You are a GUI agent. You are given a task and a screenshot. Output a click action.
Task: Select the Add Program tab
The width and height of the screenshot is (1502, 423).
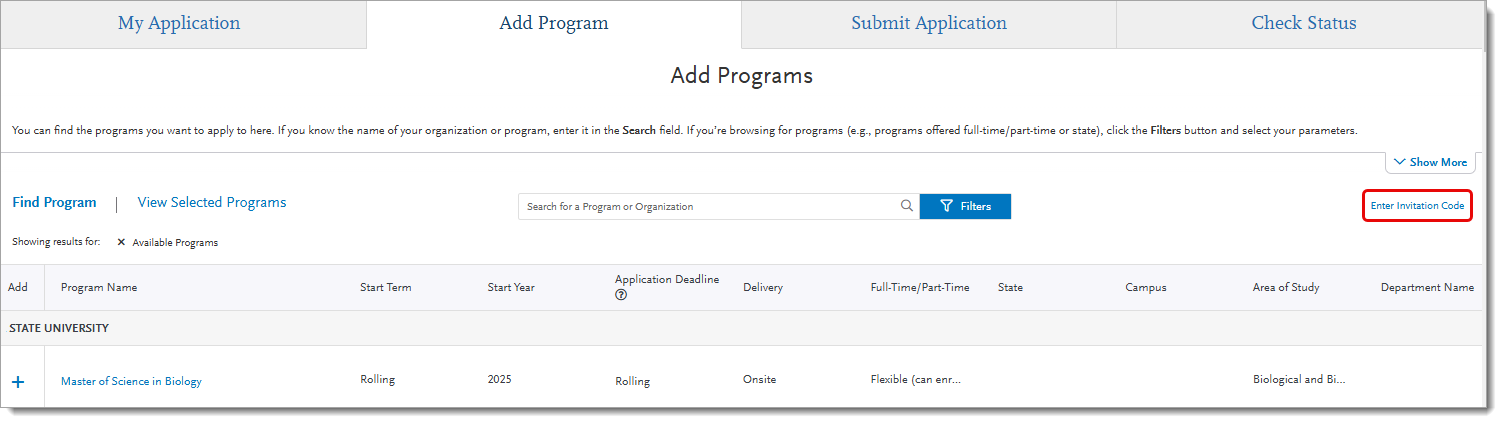point(554,24)
